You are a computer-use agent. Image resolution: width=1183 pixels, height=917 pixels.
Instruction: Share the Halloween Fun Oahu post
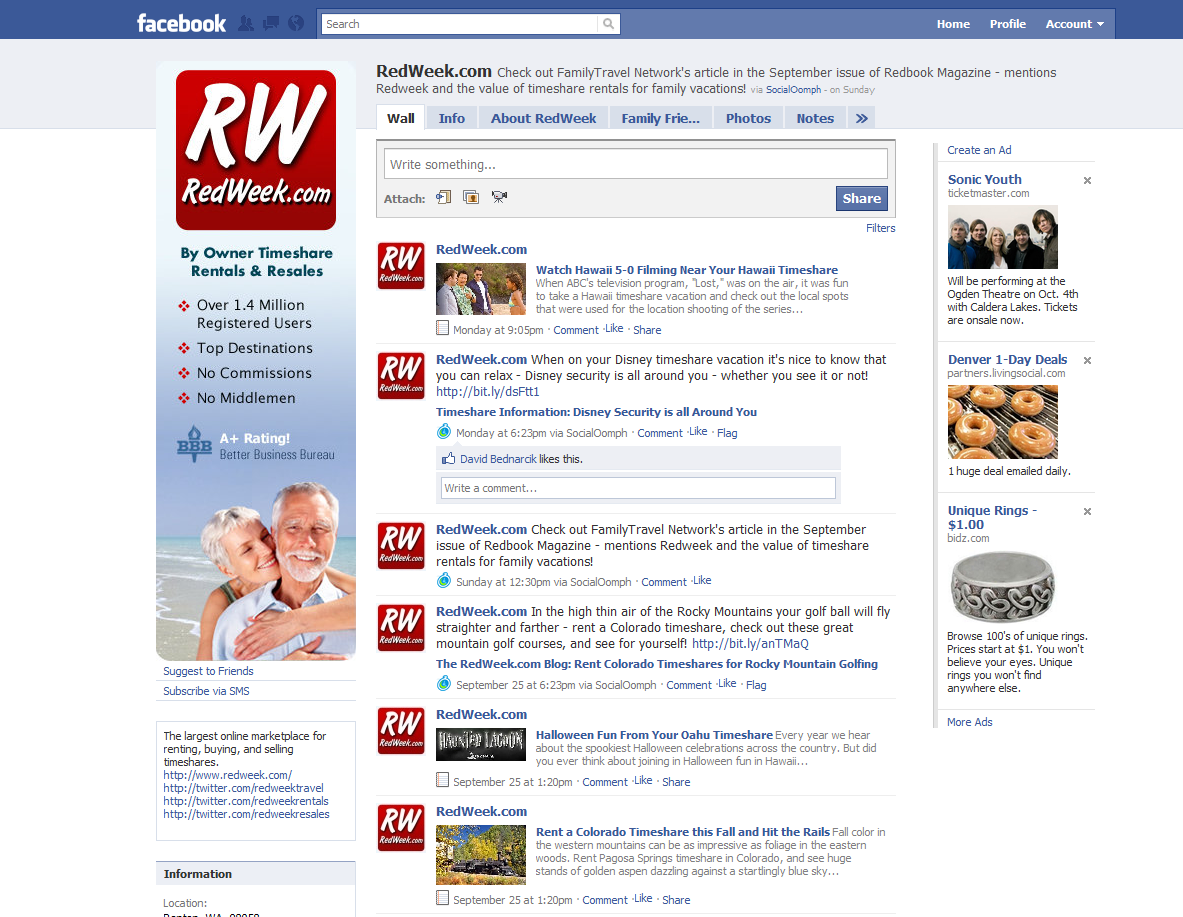(x=676, y=782)
